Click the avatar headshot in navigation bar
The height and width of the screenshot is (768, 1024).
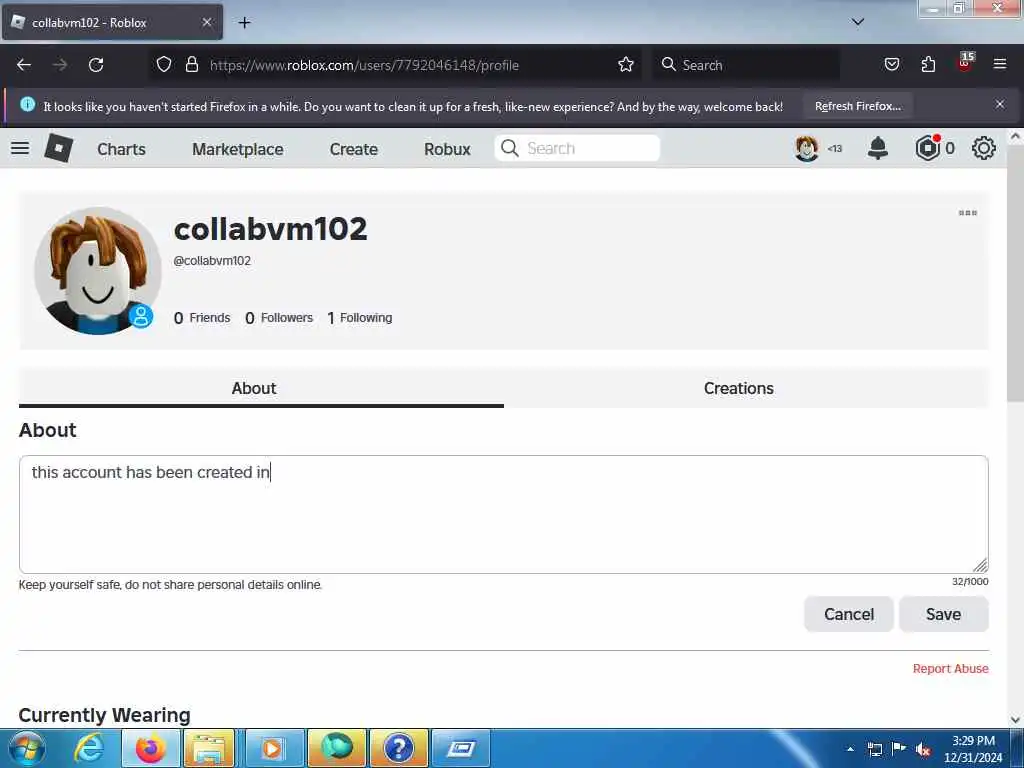tap(807, 148)
